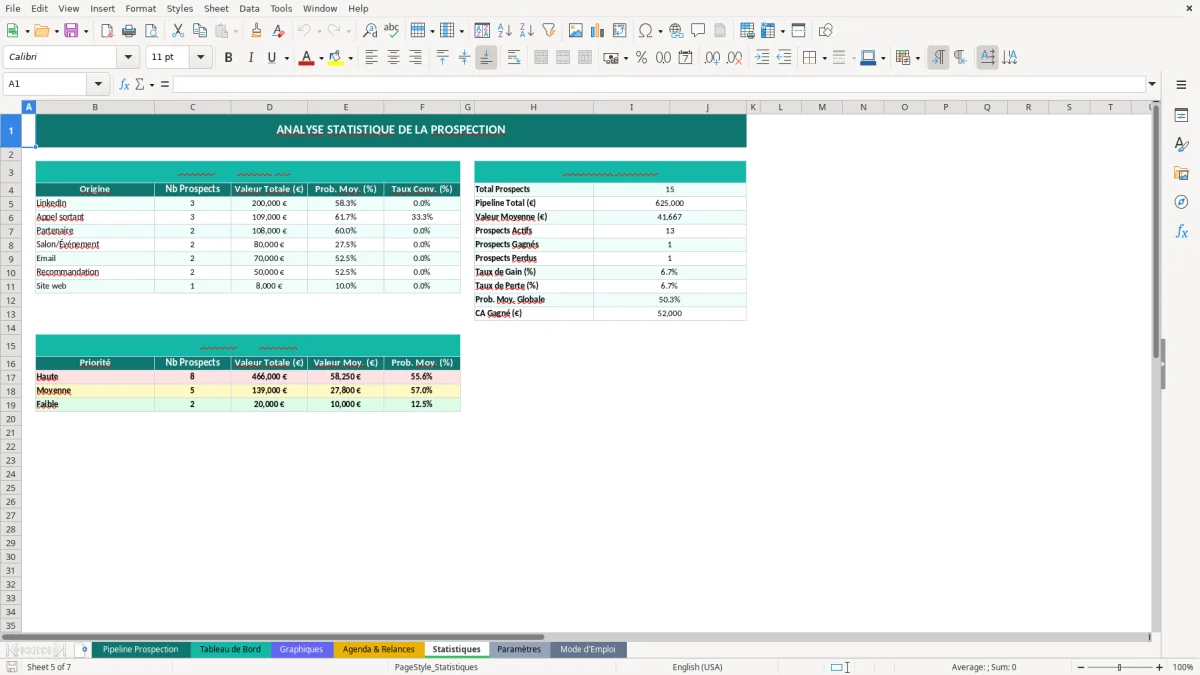The height and width of the screenshot is (675, 1200).
Task: Toggle underline formatting
Action: tap(271, 58)
